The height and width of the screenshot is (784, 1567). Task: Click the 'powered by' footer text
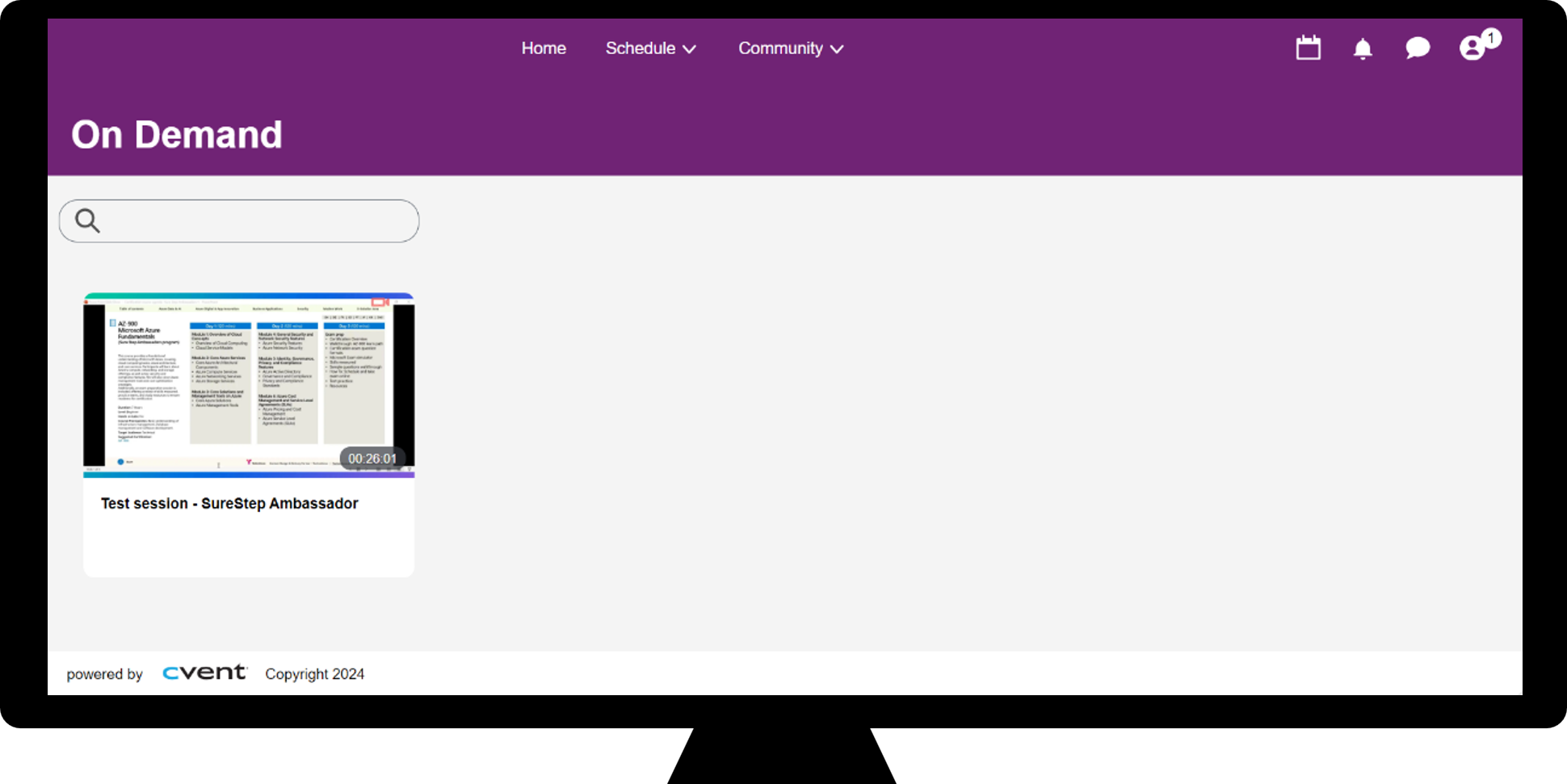coord(104,674)
